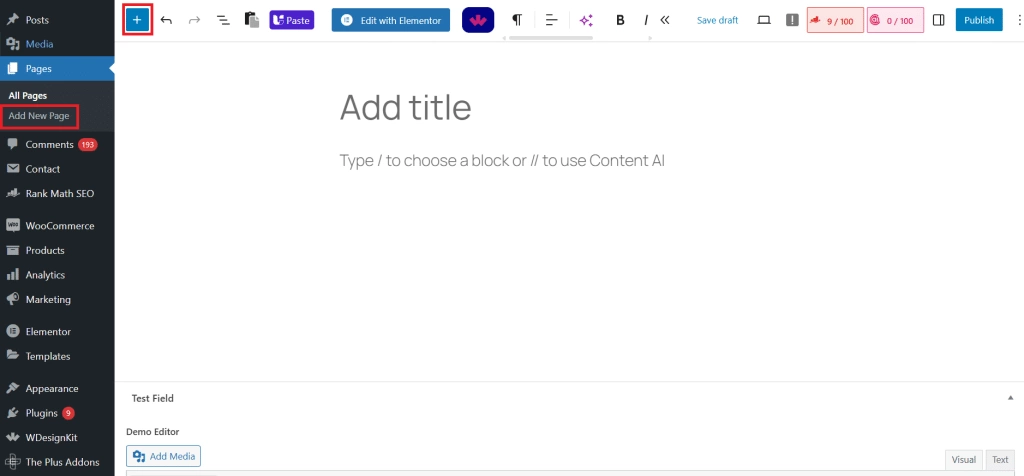Viewport: 1024px width, 476px height.
Task: Open the Content AI sparkle icon
Action: (x=586, y=20)
